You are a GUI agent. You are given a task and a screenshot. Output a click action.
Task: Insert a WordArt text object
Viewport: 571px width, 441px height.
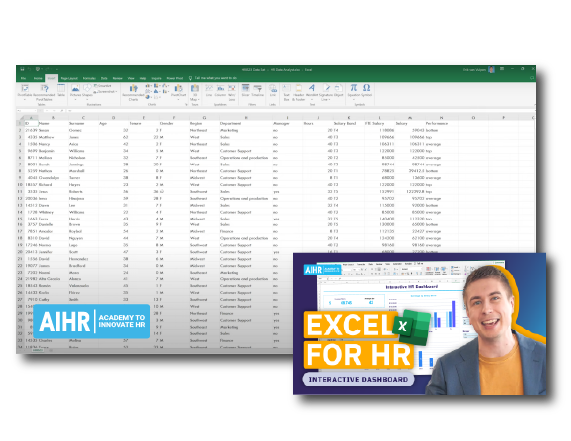click(312, 90)
